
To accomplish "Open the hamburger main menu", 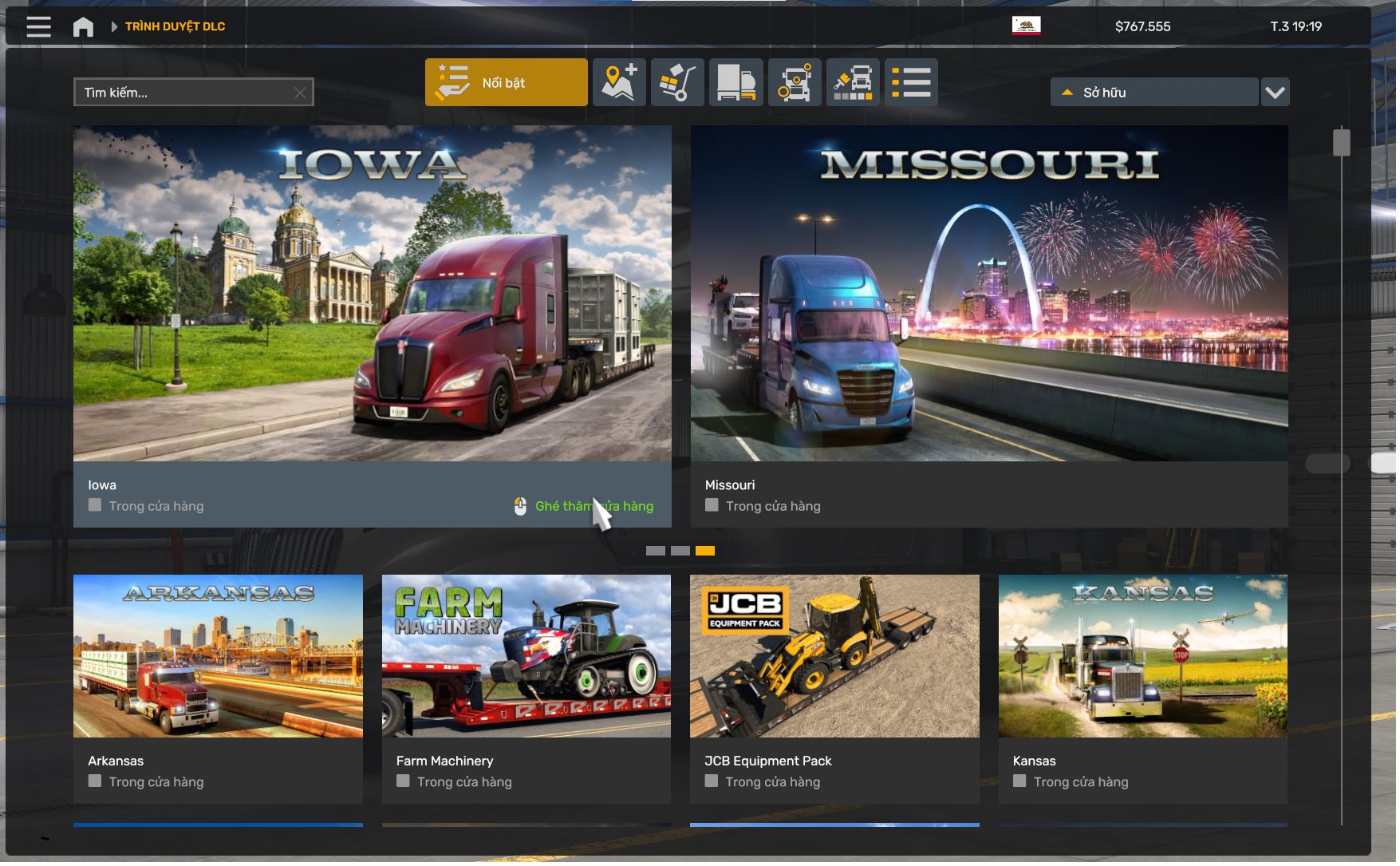I will [38, 26].
